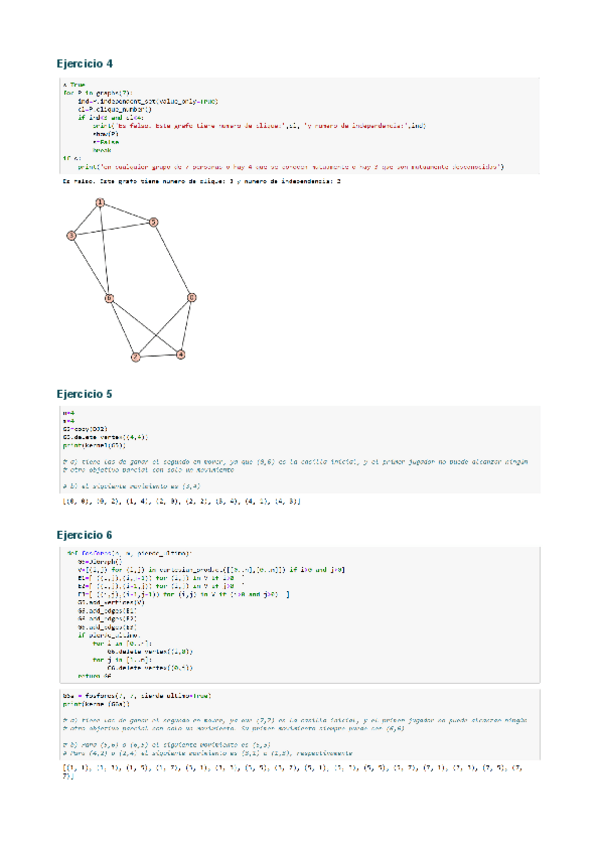The width and height of the screenshot is (600, 848).
Task: Click the Ejercicio 4 heading
Action: 88,64
